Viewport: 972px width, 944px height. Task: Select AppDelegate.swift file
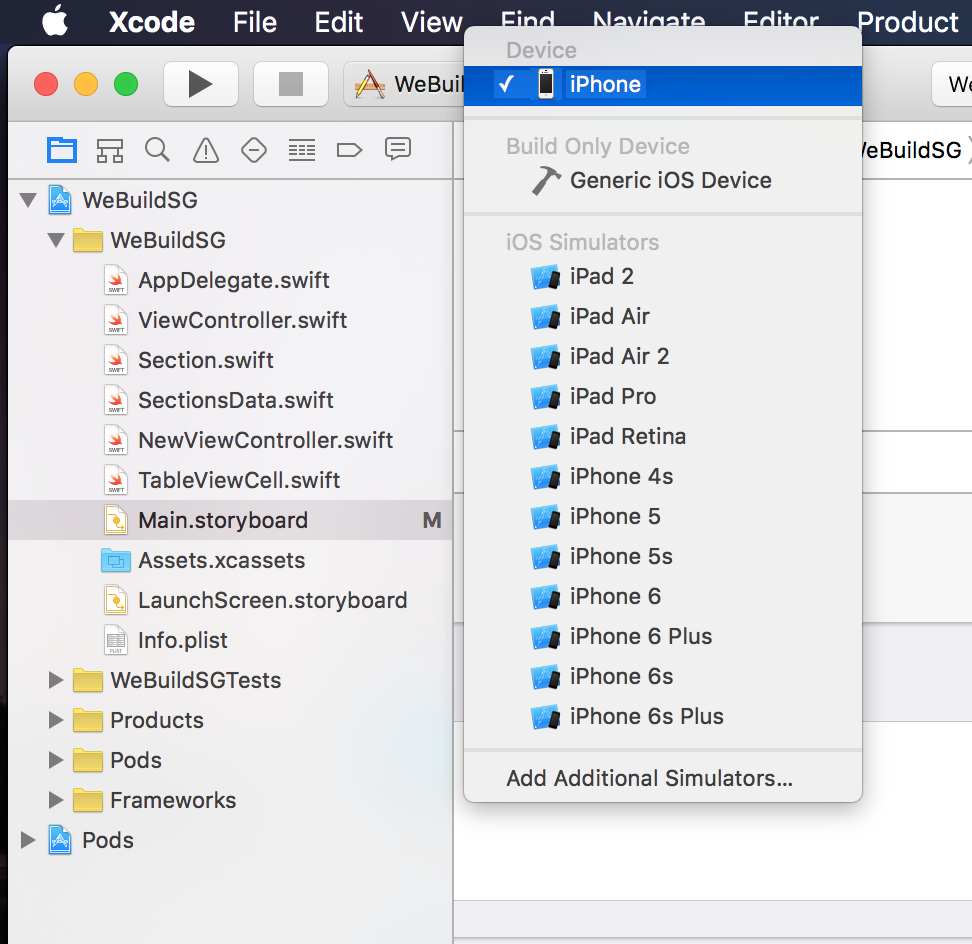pos(230,280)
